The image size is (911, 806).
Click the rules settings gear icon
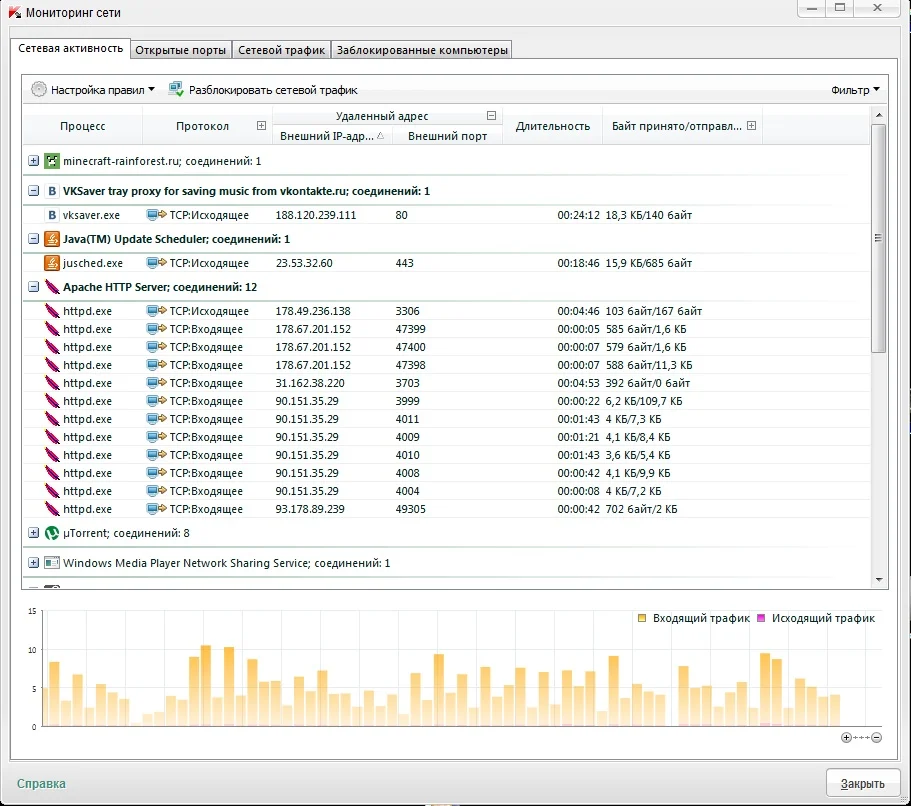39,89
